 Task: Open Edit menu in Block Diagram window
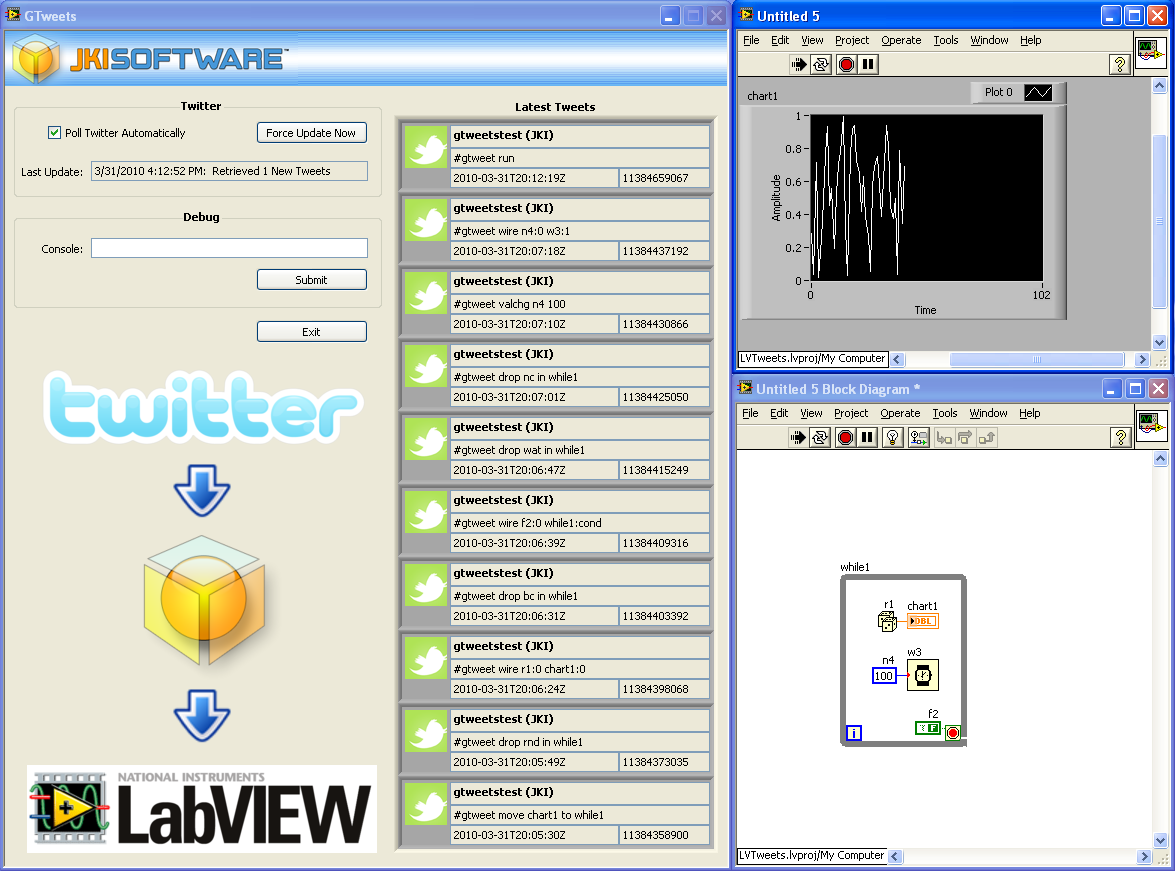pos(779,414)
